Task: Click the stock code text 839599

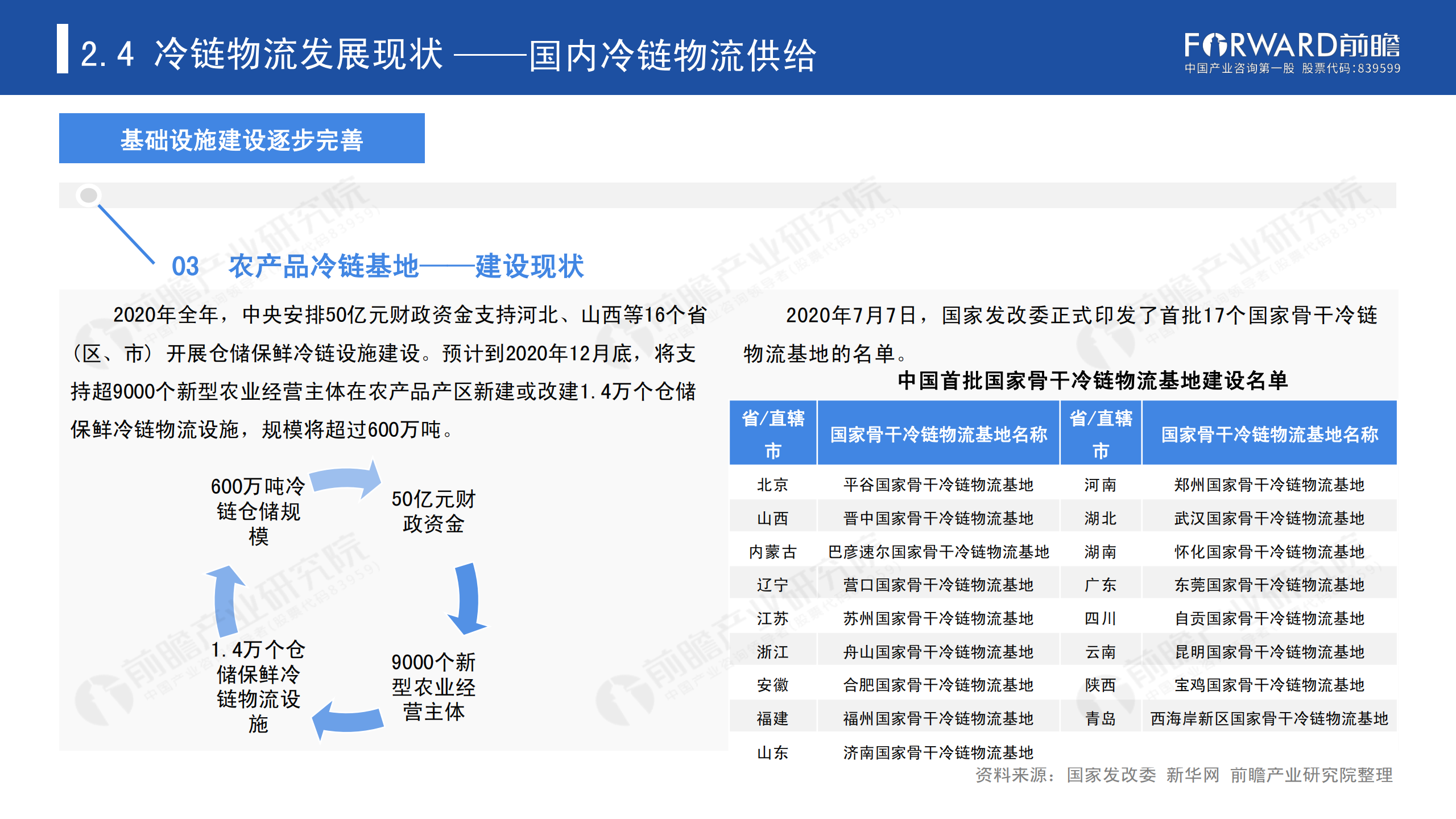Action: point(1379,68)
